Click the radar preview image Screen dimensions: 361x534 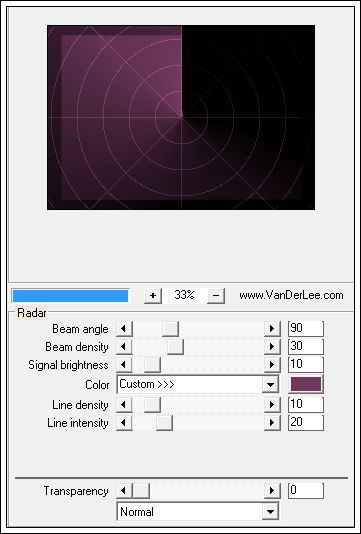181,117
